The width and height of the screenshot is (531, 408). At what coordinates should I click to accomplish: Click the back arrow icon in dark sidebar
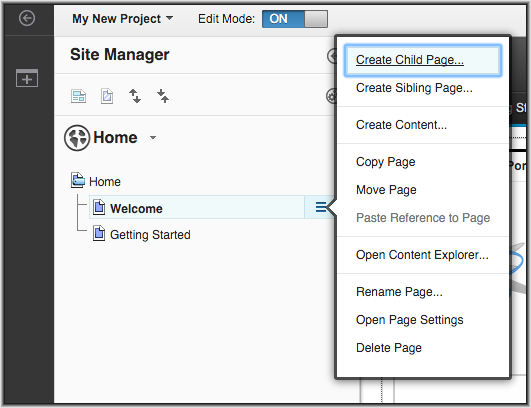click(x=27, y=18)
